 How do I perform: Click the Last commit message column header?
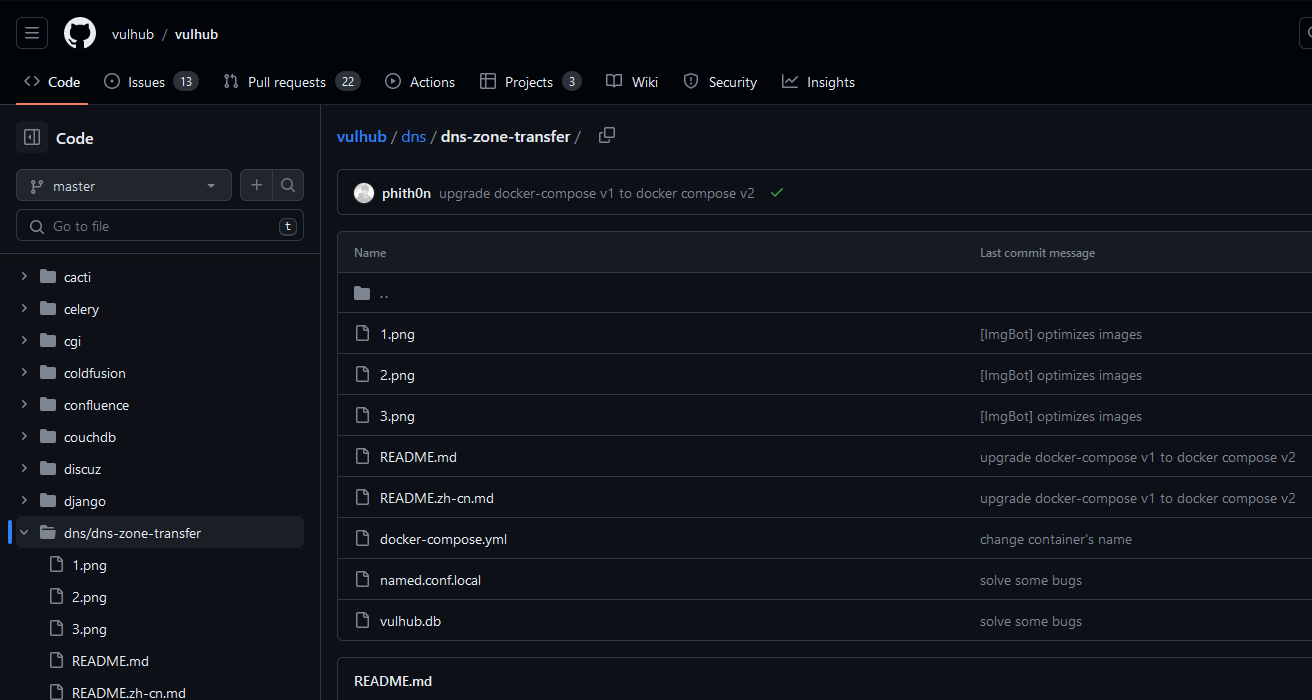1037,253
